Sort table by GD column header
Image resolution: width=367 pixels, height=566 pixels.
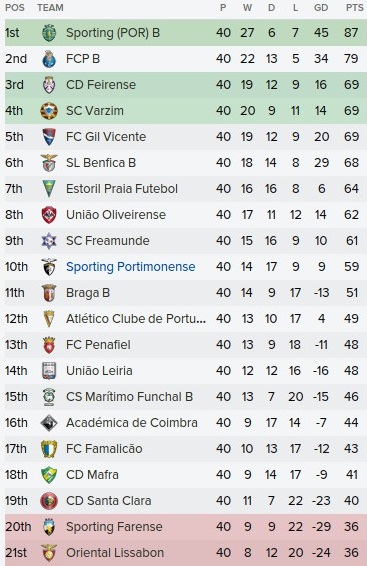point(321,8)
